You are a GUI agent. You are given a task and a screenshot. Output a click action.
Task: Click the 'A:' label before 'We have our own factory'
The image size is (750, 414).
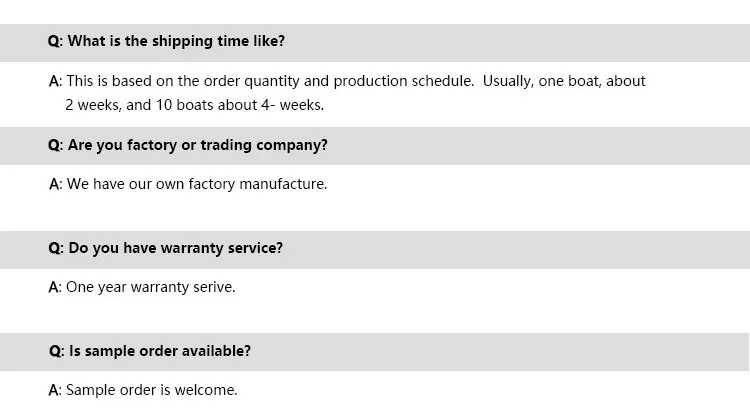(x=55, y=184)
